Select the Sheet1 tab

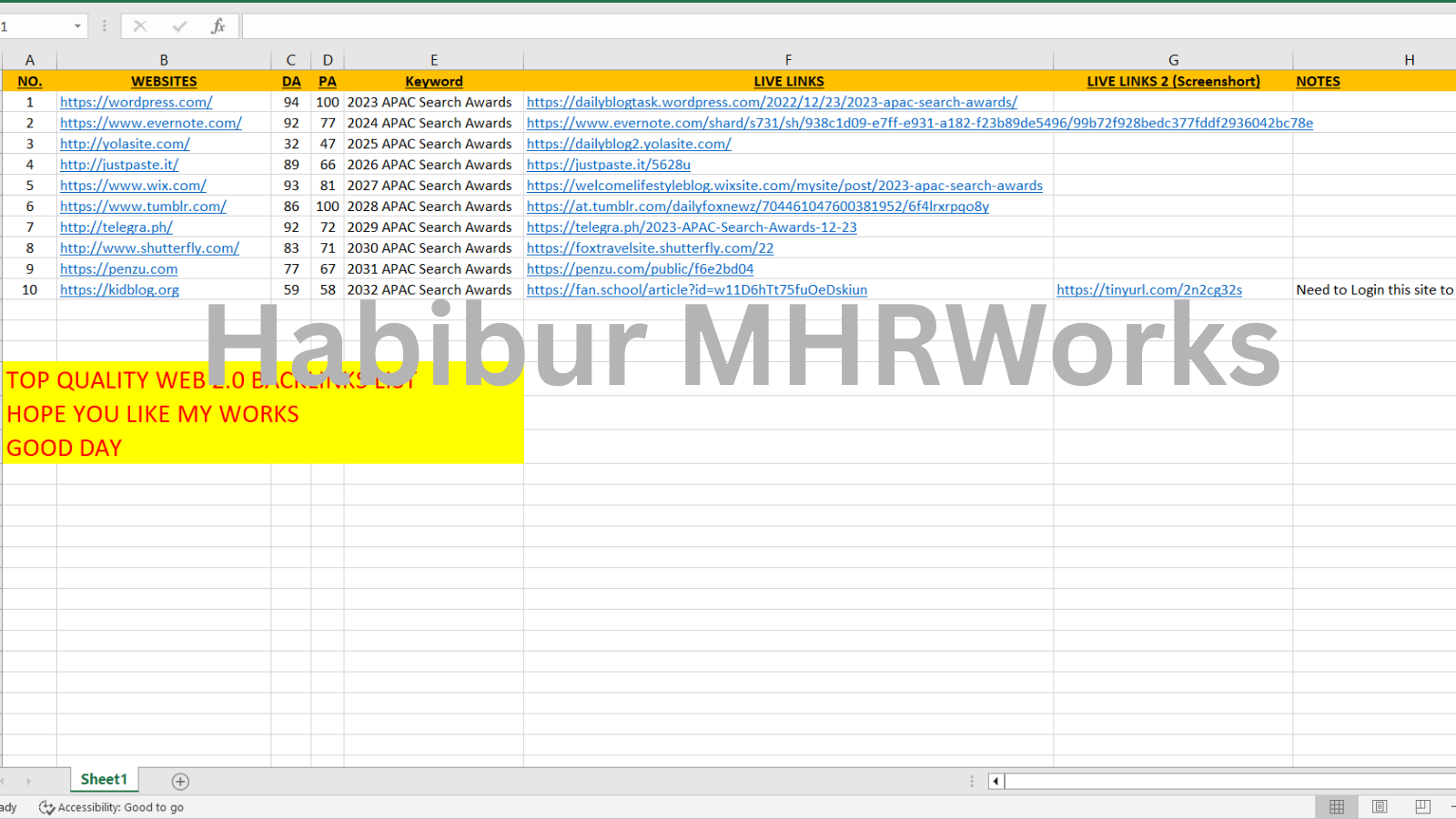point(104,780)
